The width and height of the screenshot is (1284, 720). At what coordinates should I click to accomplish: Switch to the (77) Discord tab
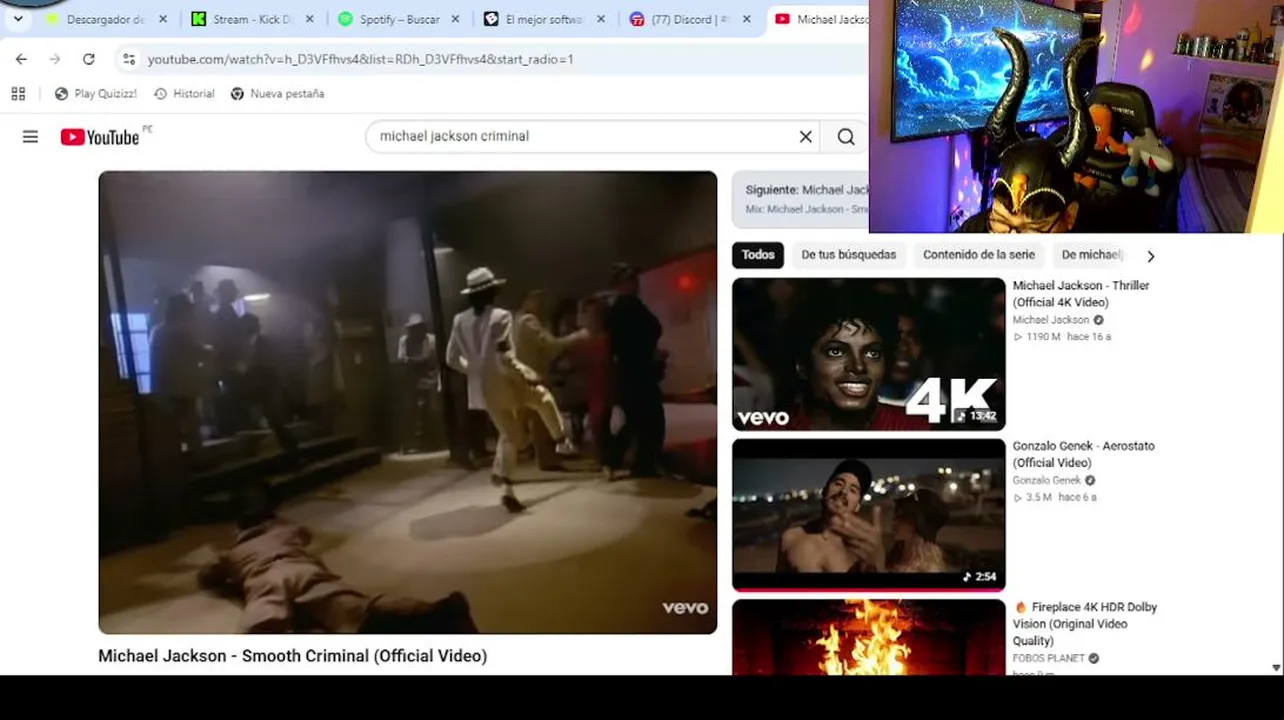pos(680,19)
